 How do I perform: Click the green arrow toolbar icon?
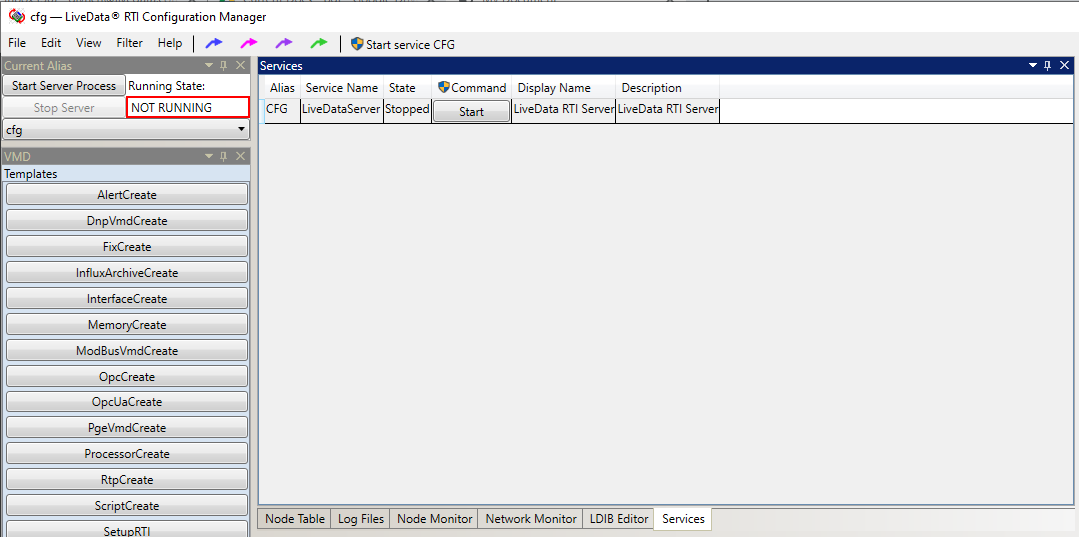click(319, 43)
